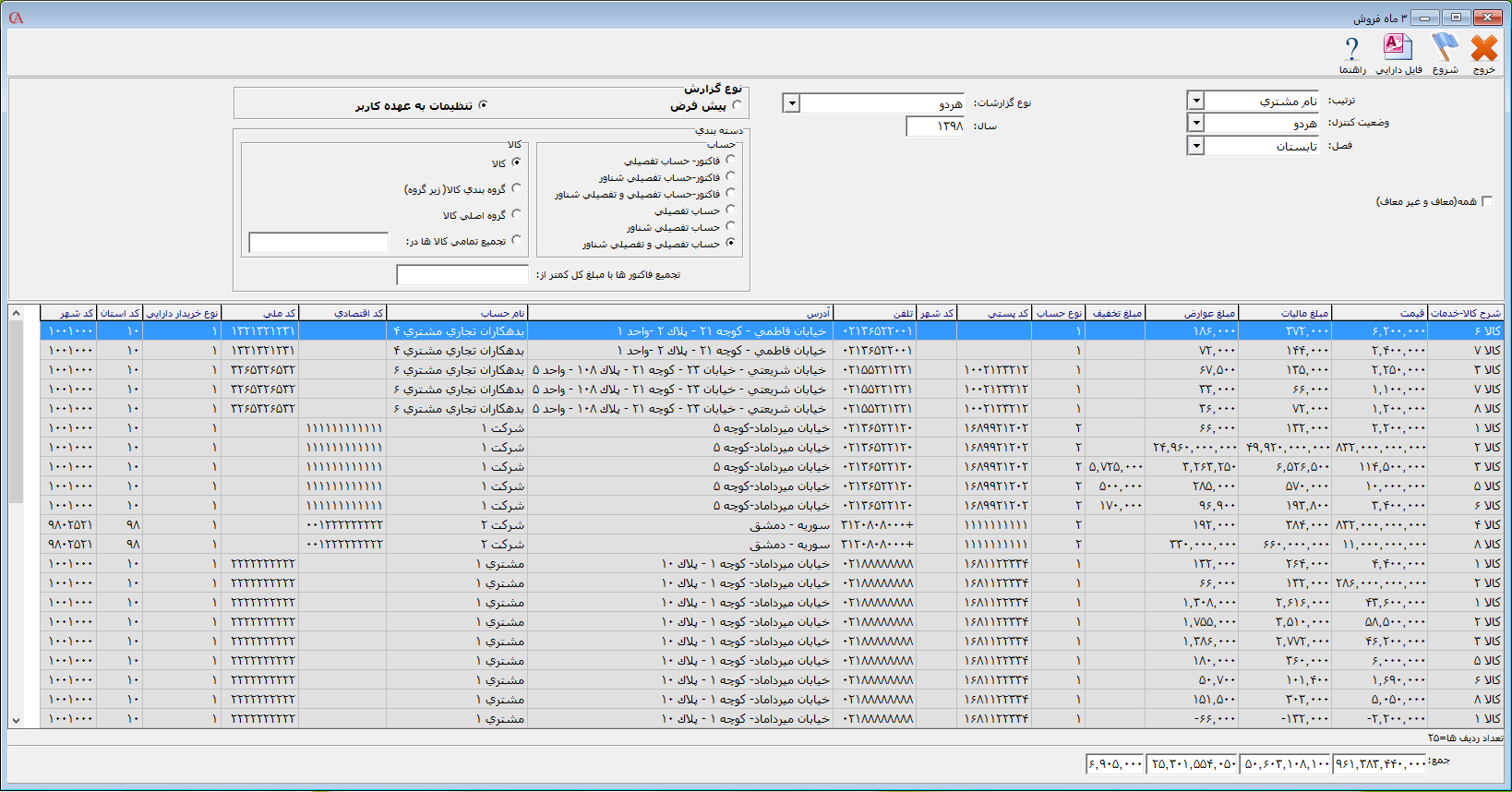Click the tax cell ۲,۷۷۲,۰۰۰
Viewport: 1512px width, 792px height.
1284,641
